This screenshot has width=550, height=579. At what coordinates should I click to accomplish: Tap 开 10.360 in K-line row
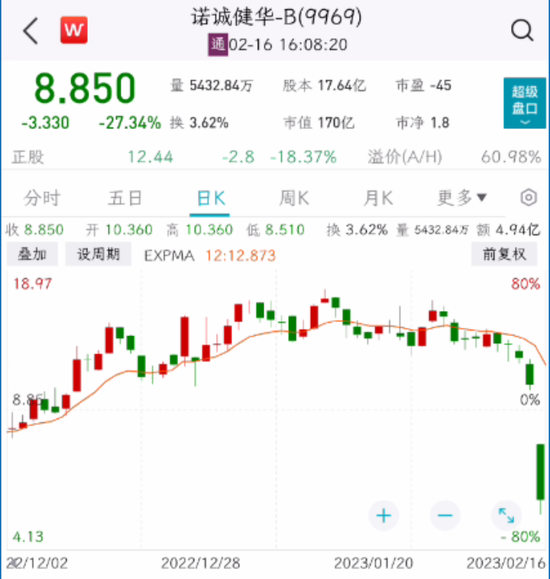pyautogui.click(x=119, y=230)
